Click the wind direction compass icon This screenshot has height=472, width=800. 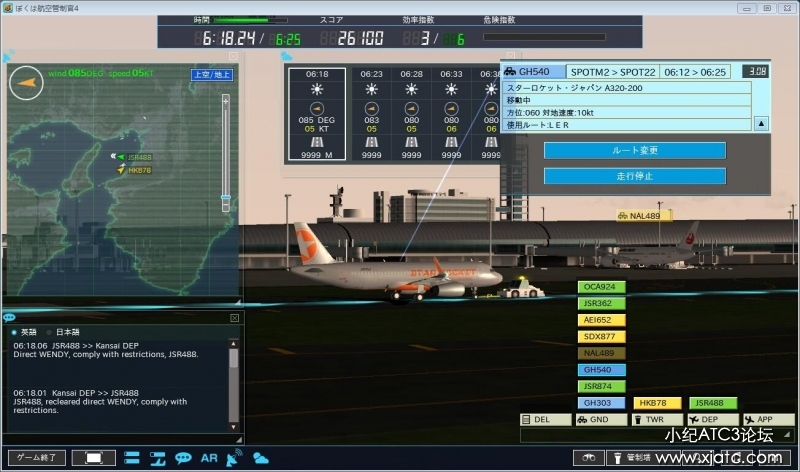[27, 81]
